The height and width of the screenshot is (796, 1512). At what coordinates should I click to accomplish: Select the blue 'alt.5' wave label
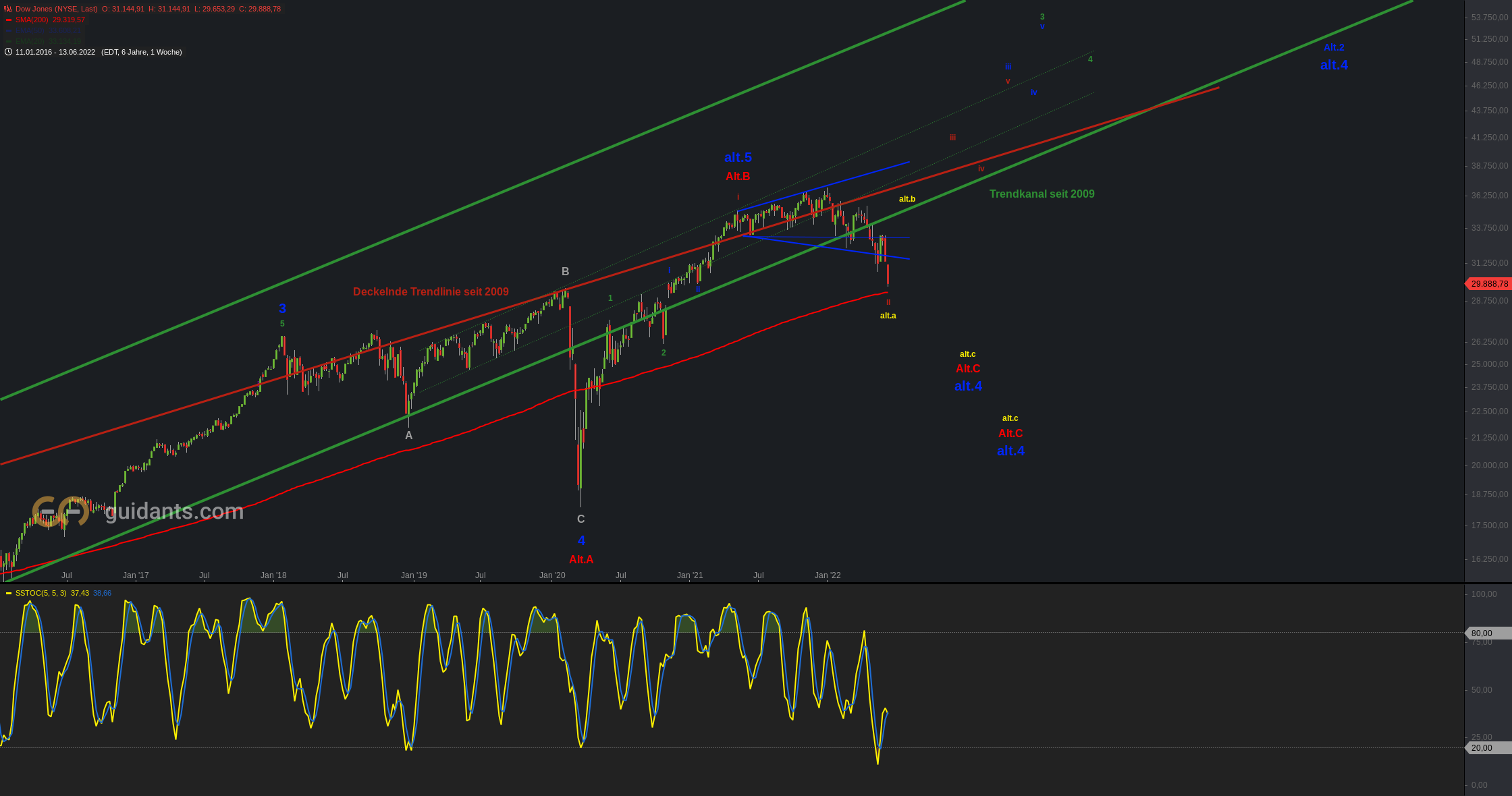click(738, 158)
